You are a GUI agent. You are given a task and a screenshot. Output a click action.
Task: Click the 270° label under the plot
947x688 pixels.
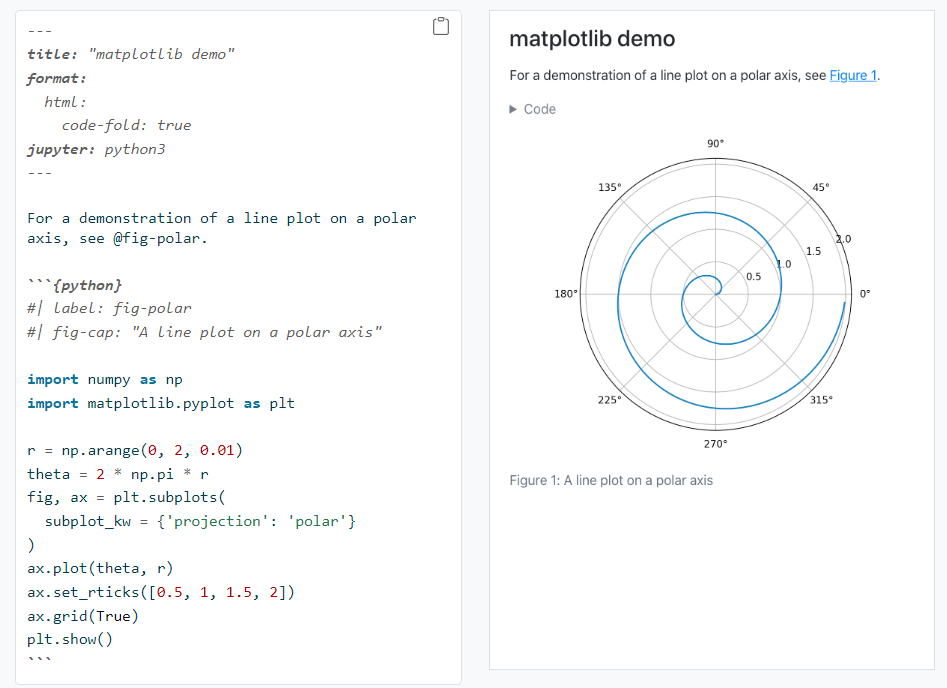tap(716, 443)
